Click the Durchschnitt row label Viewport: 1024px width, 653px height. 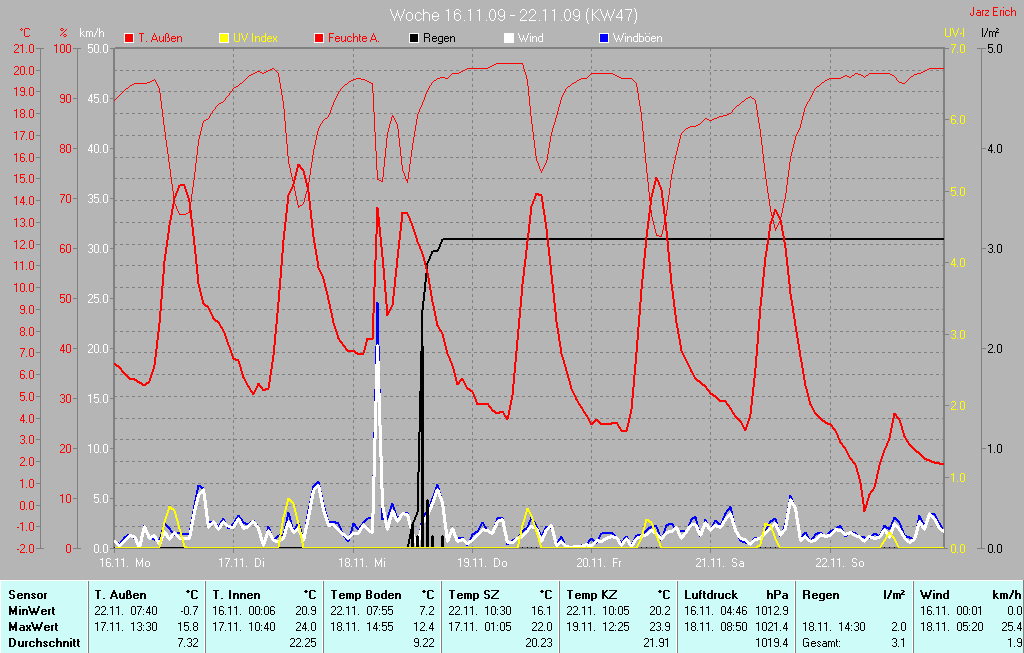click(44, 643)
